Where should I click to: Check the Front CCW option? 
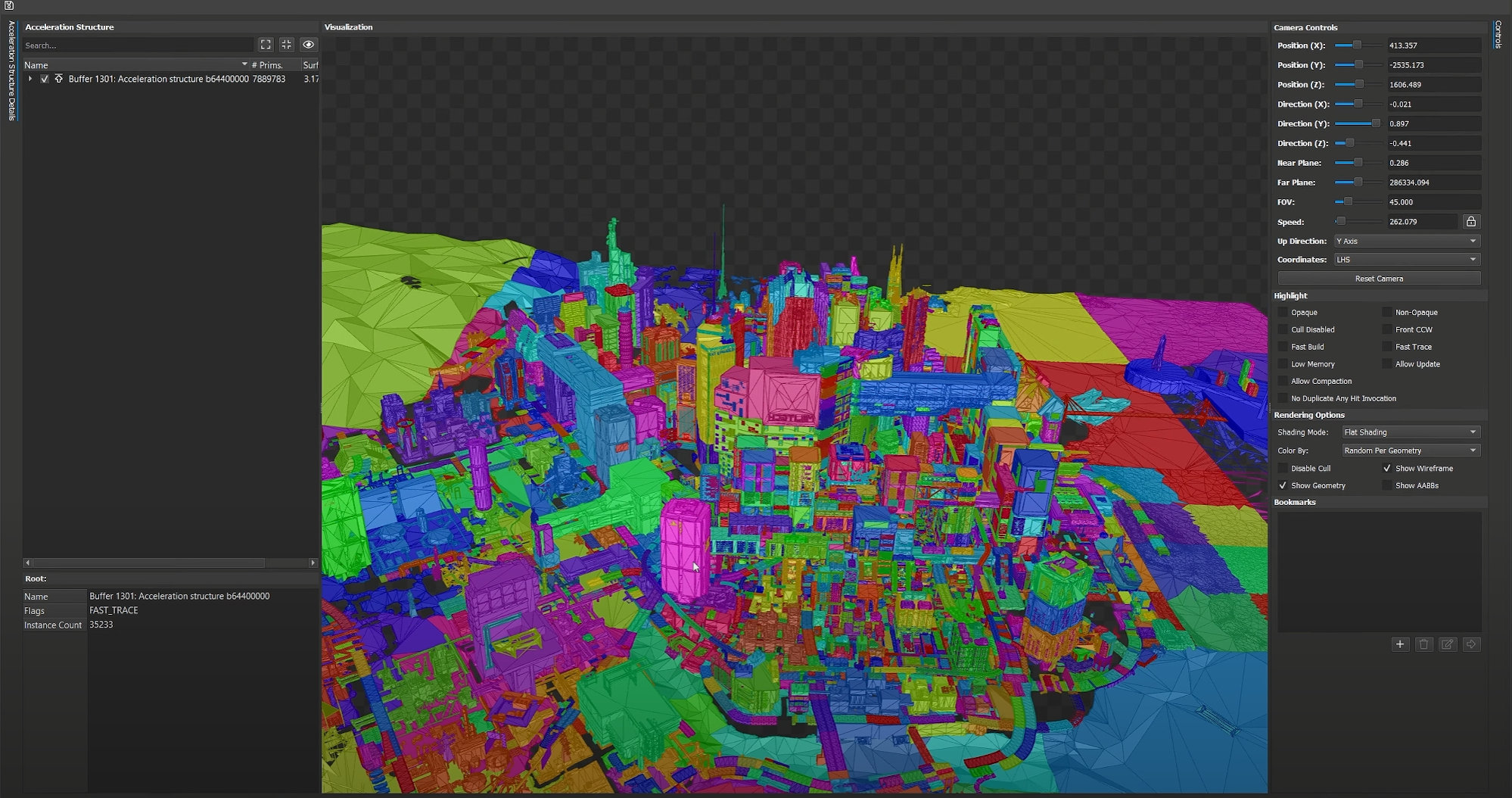(1387, 329)
